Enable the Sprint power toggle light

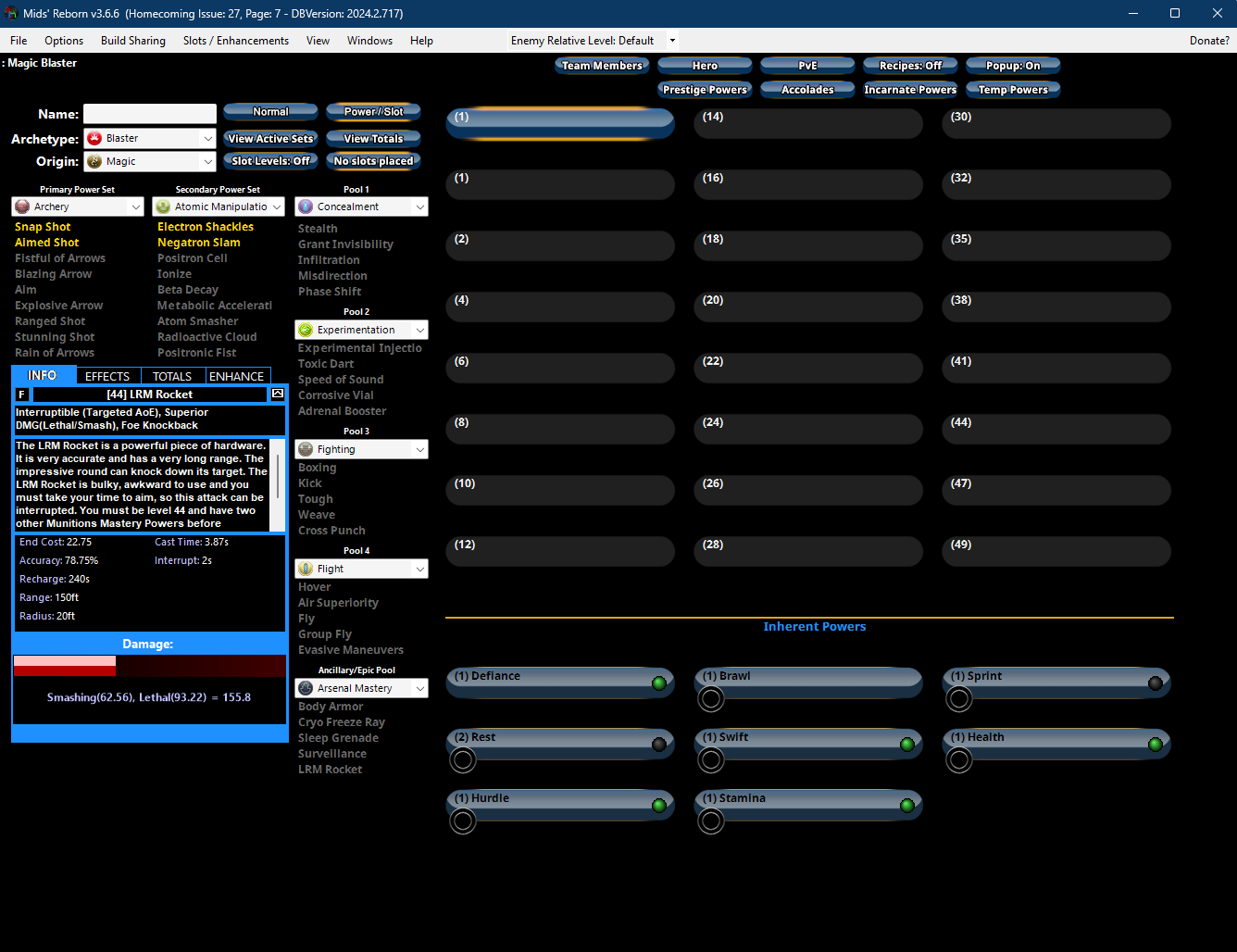(1156, 683)
